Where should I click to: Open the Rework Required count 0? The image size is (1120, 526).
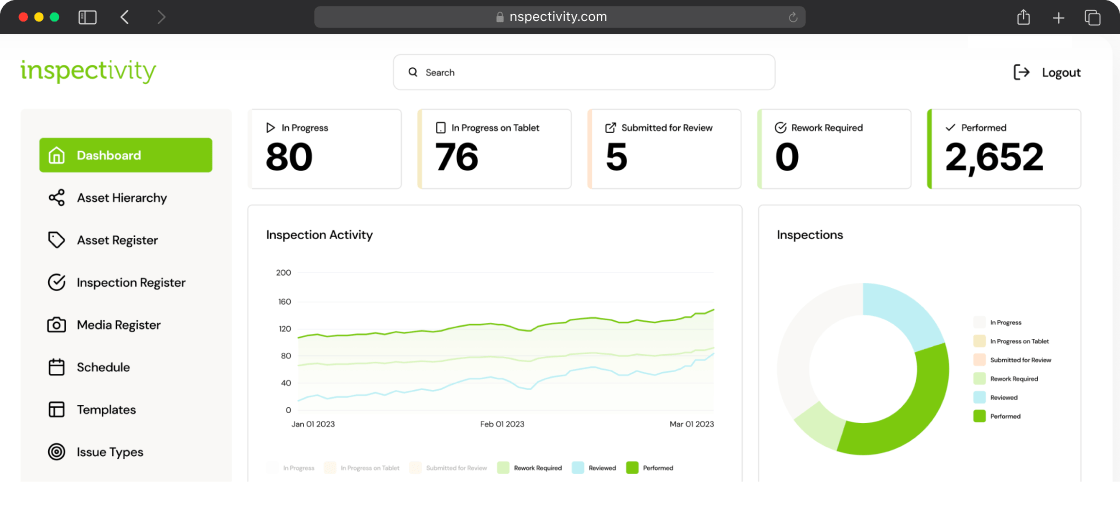787,157
